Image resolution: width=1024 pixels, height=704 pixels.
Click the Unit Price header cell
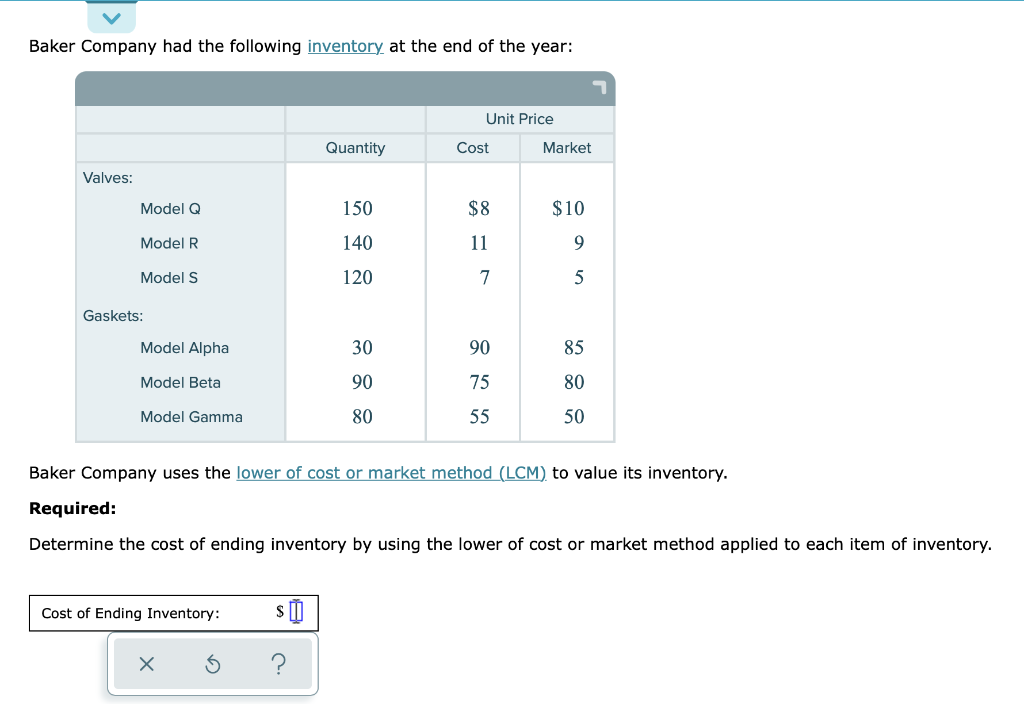[520, 118]
